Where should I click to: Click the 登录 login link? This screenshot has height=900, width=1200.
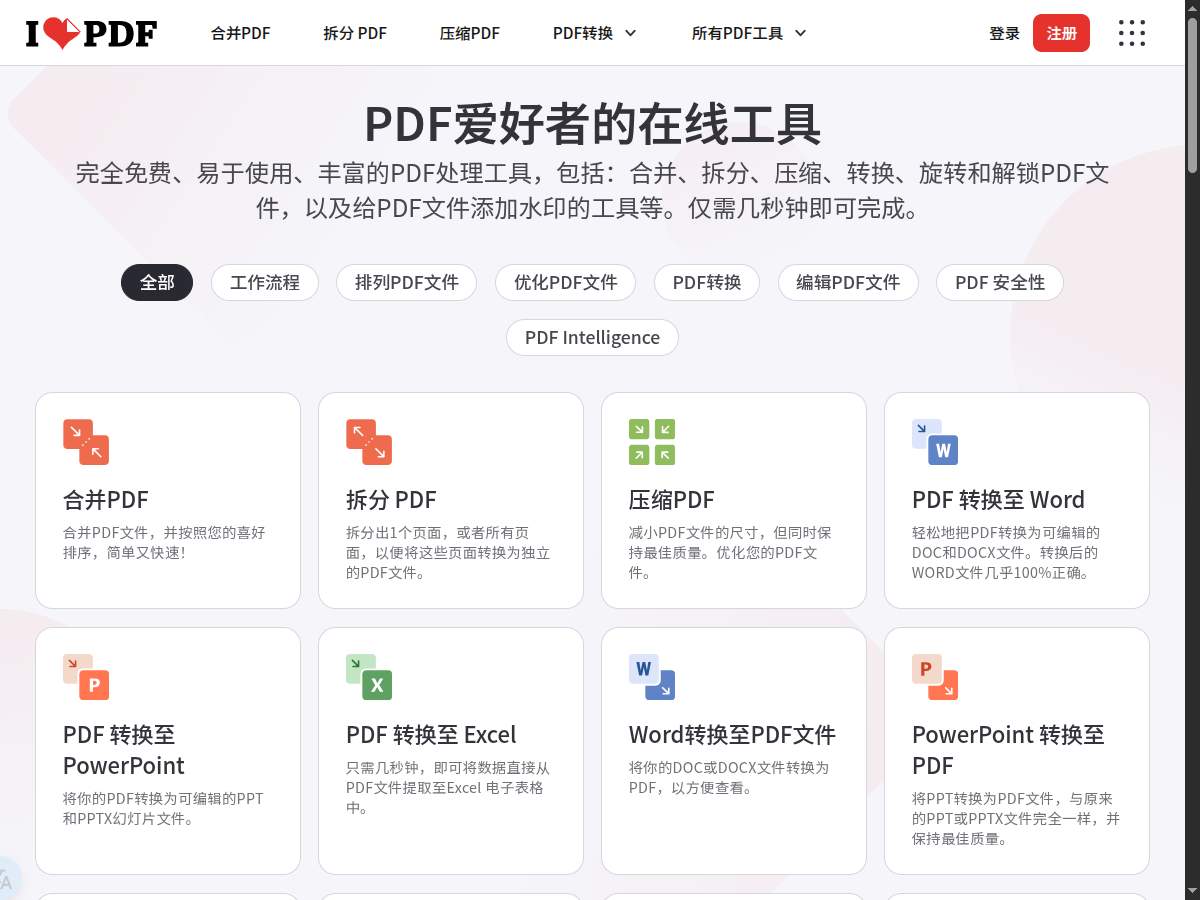click(x=1004, y=32)
